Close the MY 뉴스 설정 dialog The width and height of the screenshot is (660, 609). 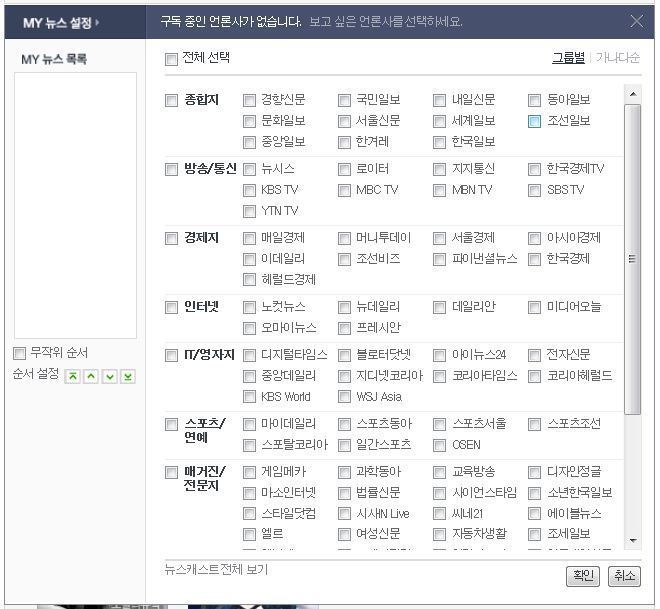click(636, 21)
